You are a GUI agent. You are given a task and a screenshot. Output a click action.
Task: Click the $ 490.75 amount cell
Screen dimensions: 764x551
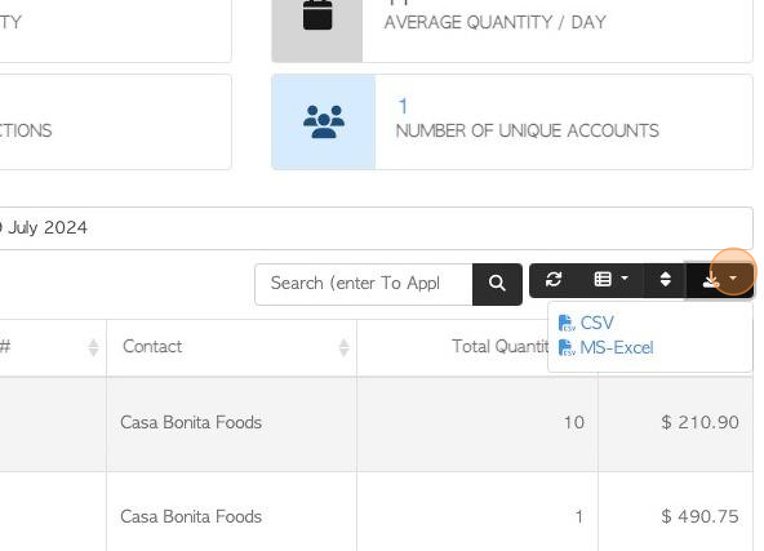(x=699, y=517)
